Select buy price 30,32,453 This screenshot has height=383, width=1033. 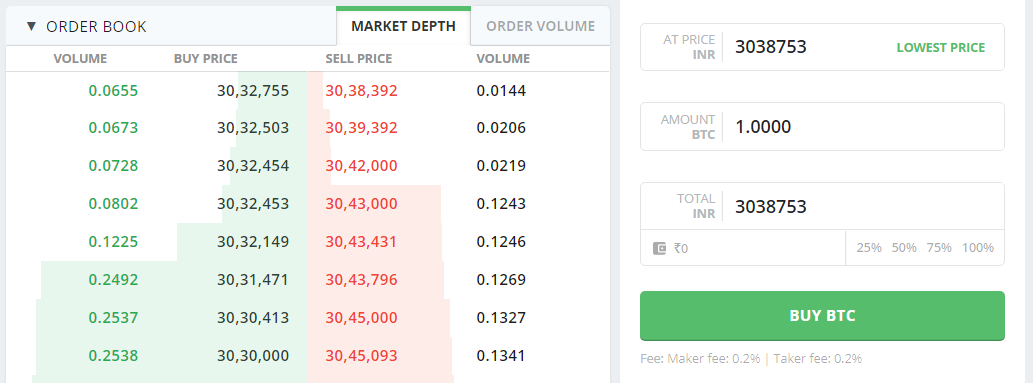pyautogui.click(x=253, y=204)
